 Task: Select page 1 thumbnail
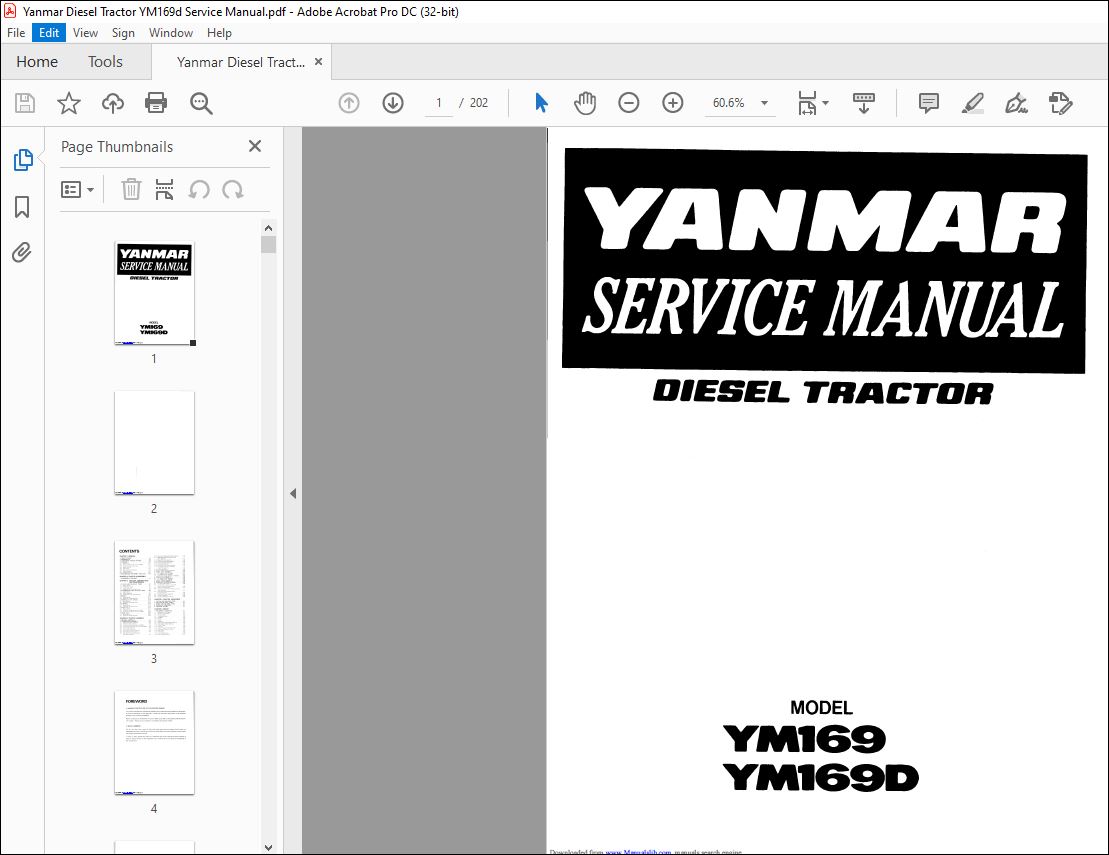coord(154,293)
